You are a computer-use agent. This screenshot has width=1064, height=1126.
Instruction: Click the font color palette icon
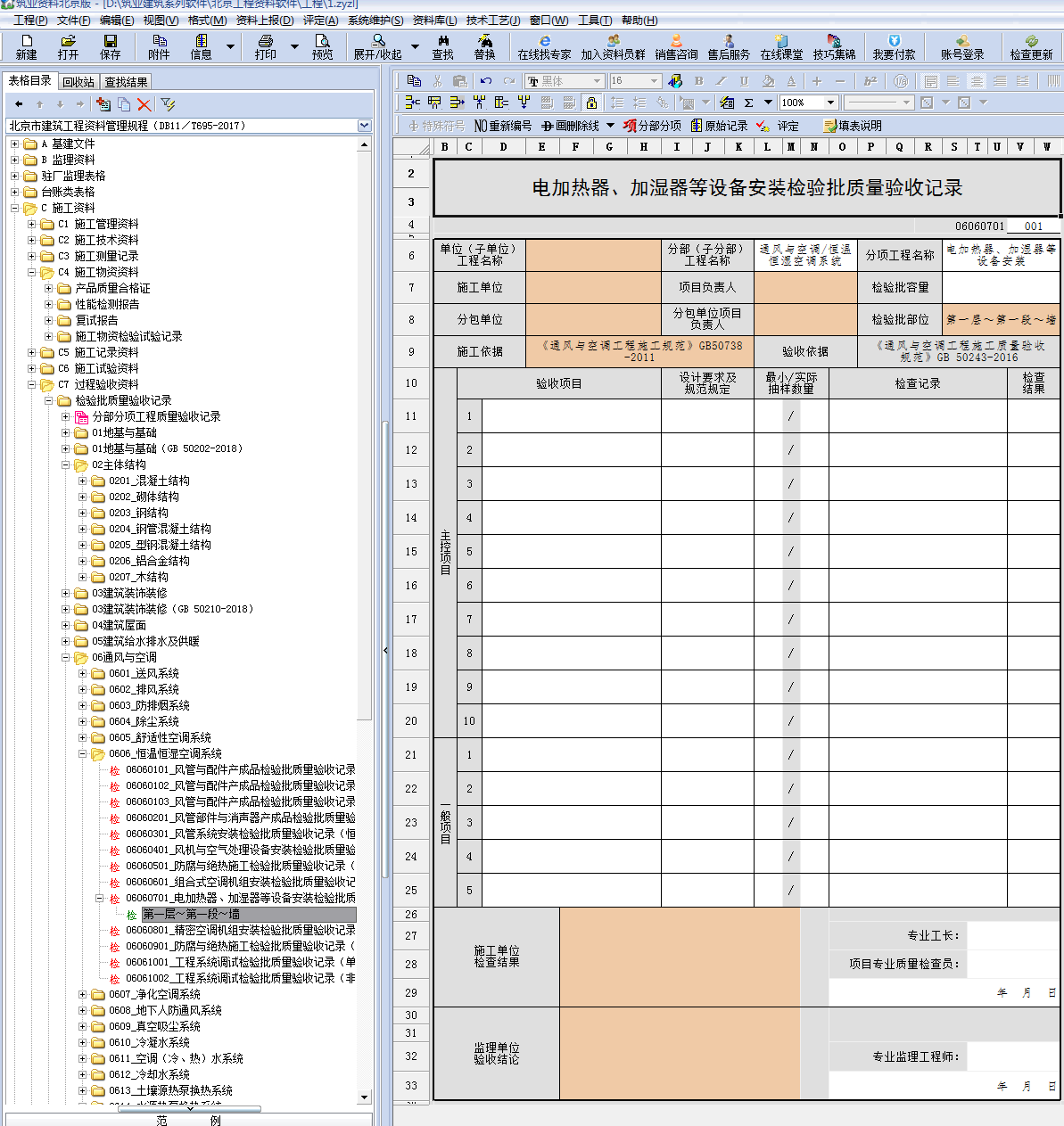point(675,80)
